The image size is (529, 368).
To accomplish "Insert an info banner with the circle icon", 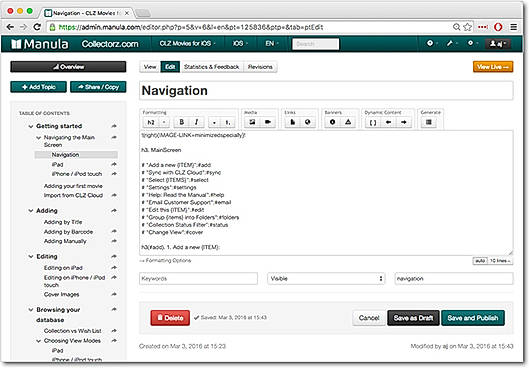I will coord(333,122).
